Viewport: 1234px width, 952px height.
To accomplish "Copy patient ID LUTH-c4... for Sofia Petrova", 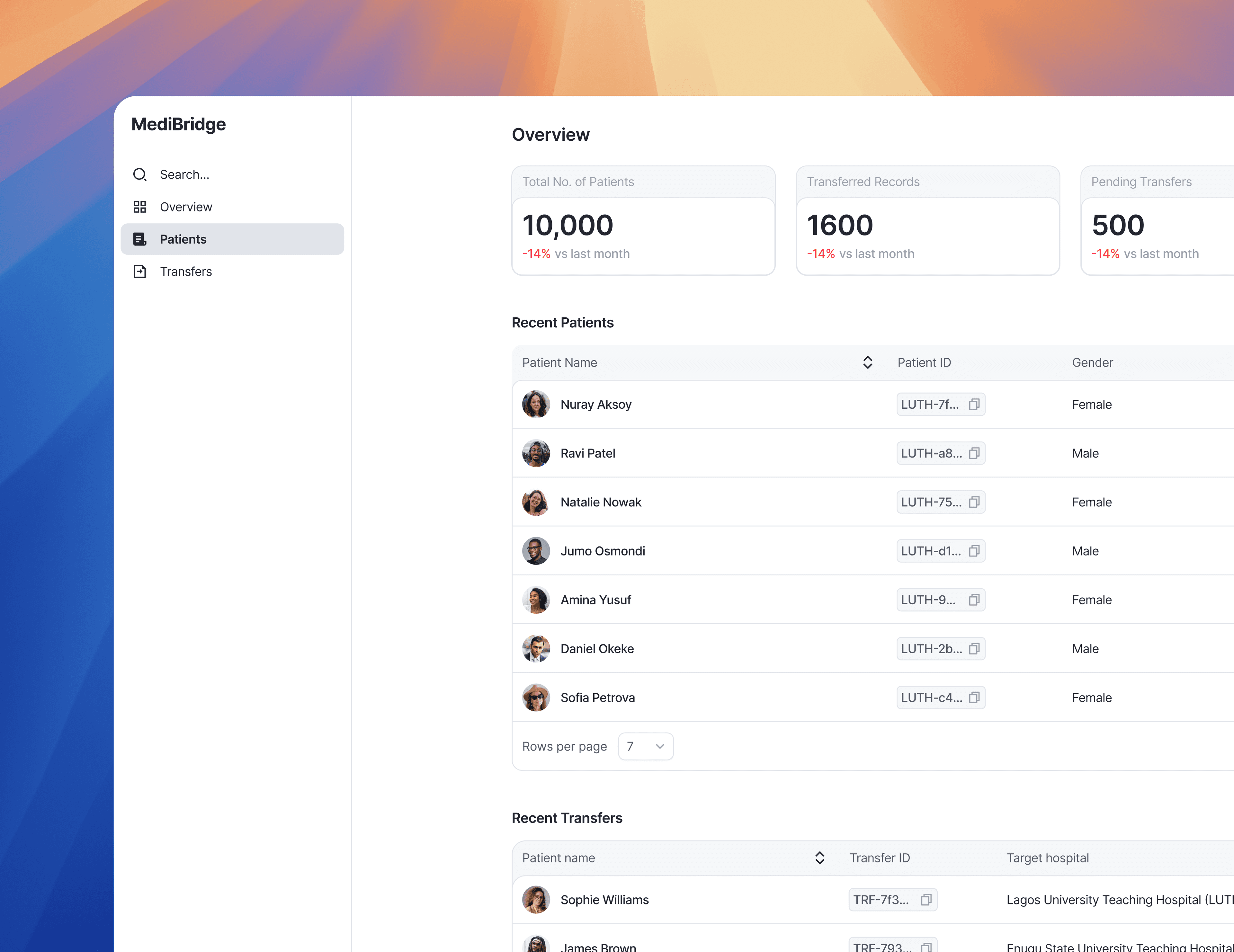I will point(974,698).
